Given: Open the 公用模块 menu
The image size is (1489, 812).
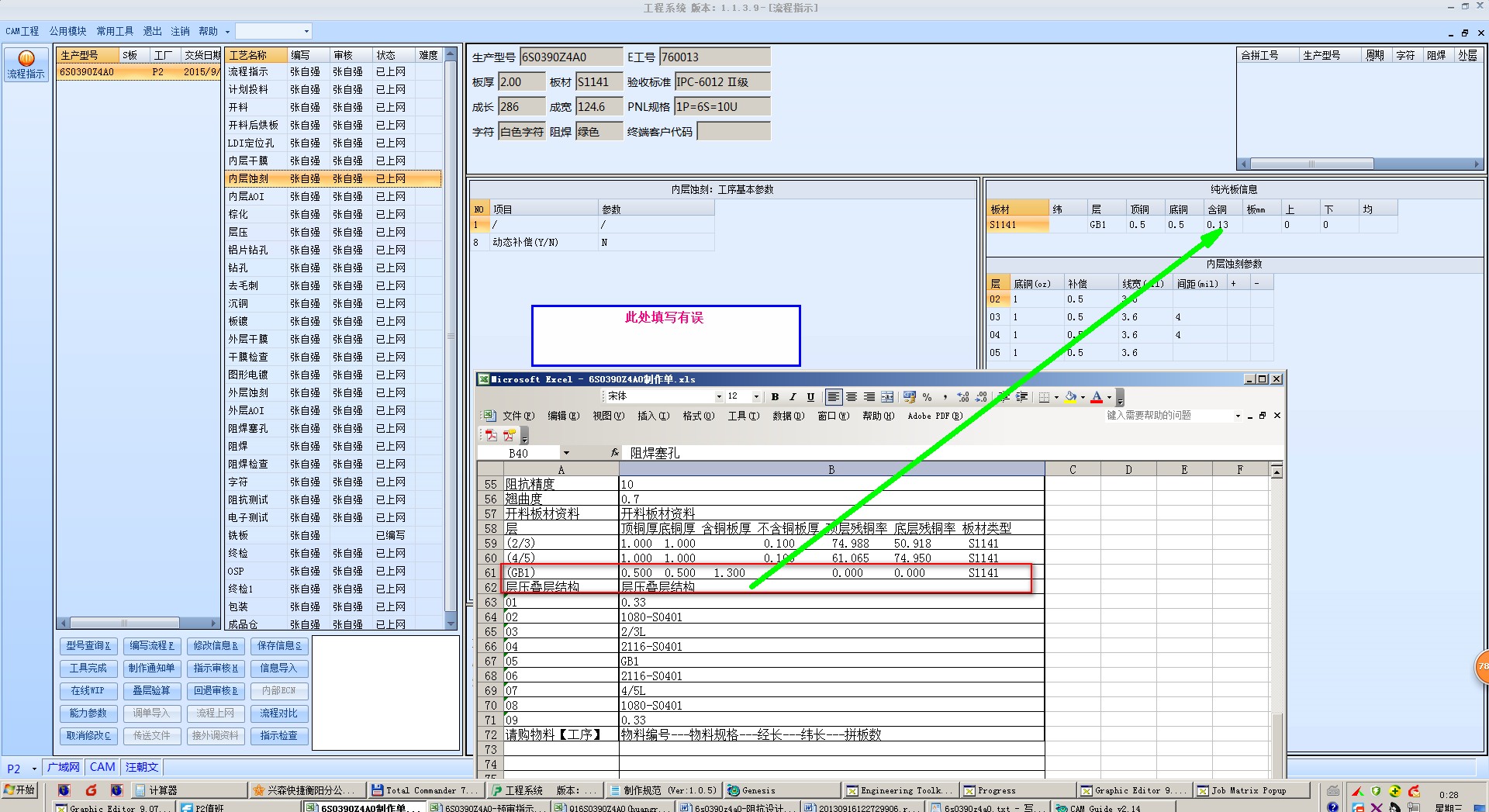Looking at the screenshot, I should click(67, 31).
